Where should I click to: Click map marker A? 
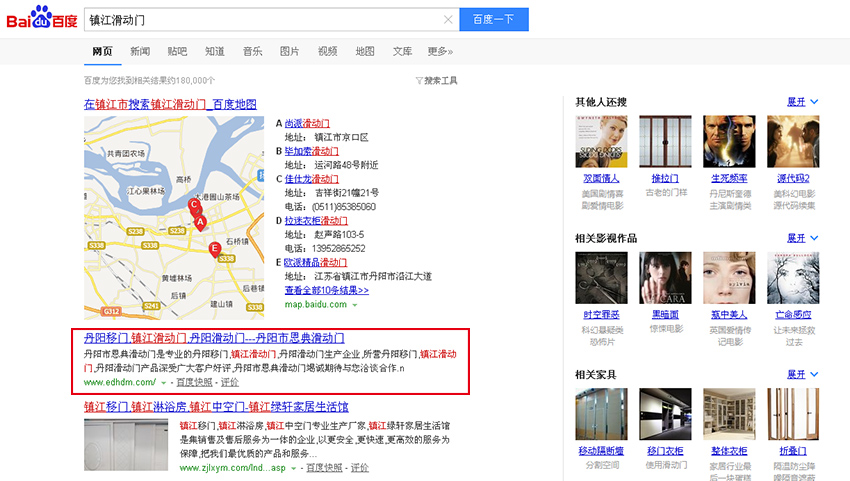(x=201, y=222)
